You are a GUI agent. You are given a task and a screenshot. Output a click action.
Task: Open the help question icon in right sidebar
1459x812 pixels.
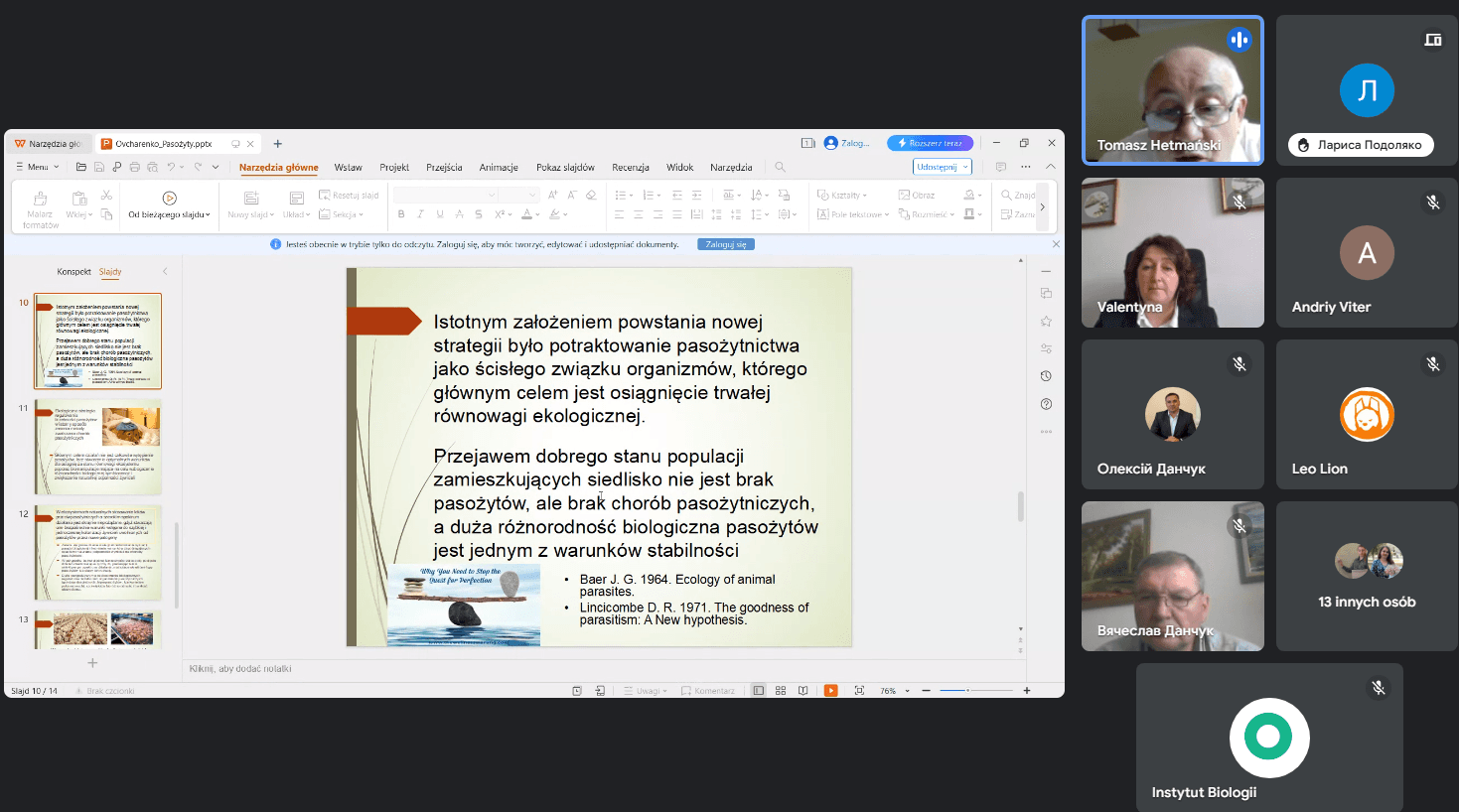pyautogui.click(x=1046, y=404)
